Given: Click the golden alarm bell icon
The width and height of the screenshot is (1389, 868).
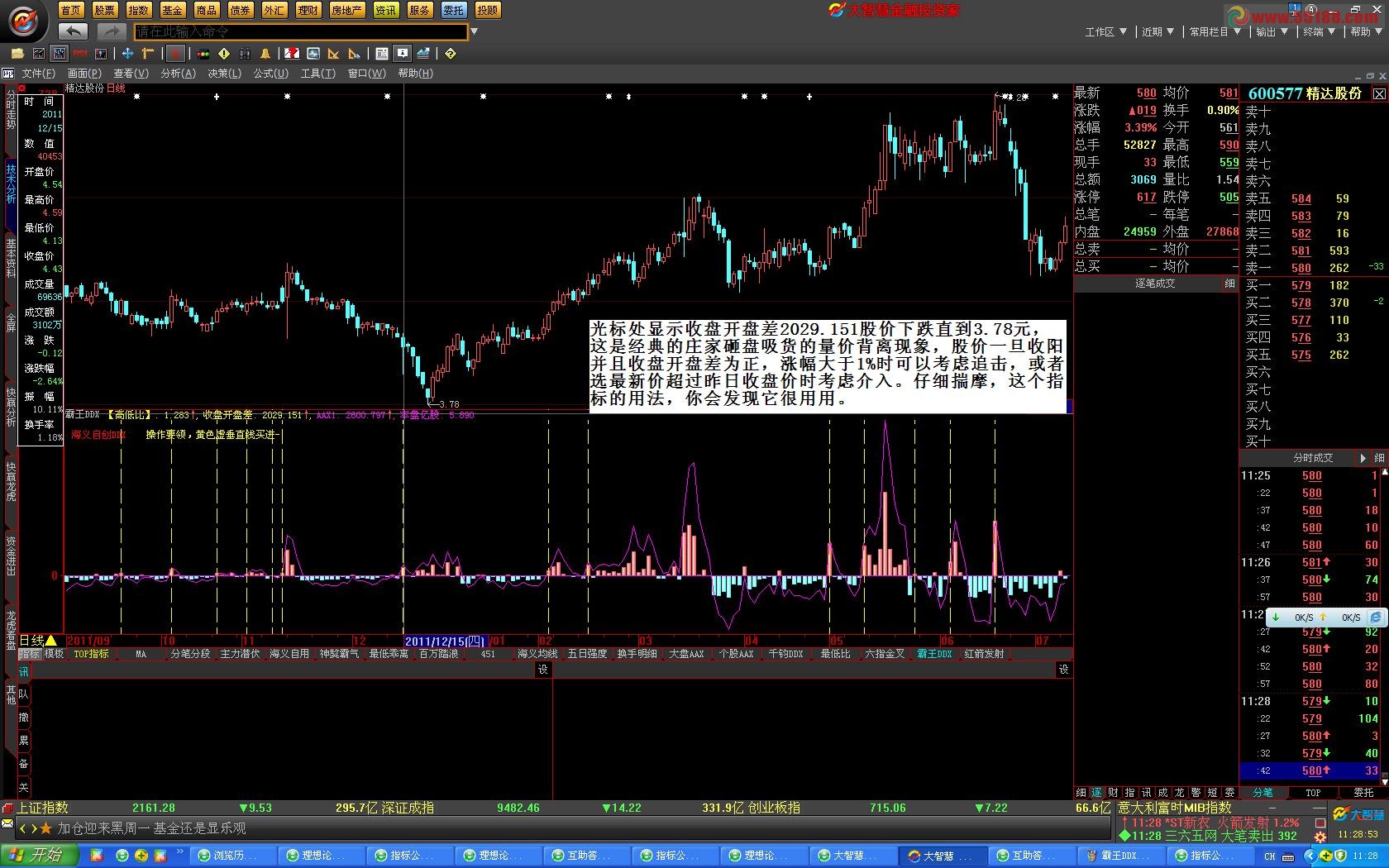Looking at the screenshot, I should (265, 54).
